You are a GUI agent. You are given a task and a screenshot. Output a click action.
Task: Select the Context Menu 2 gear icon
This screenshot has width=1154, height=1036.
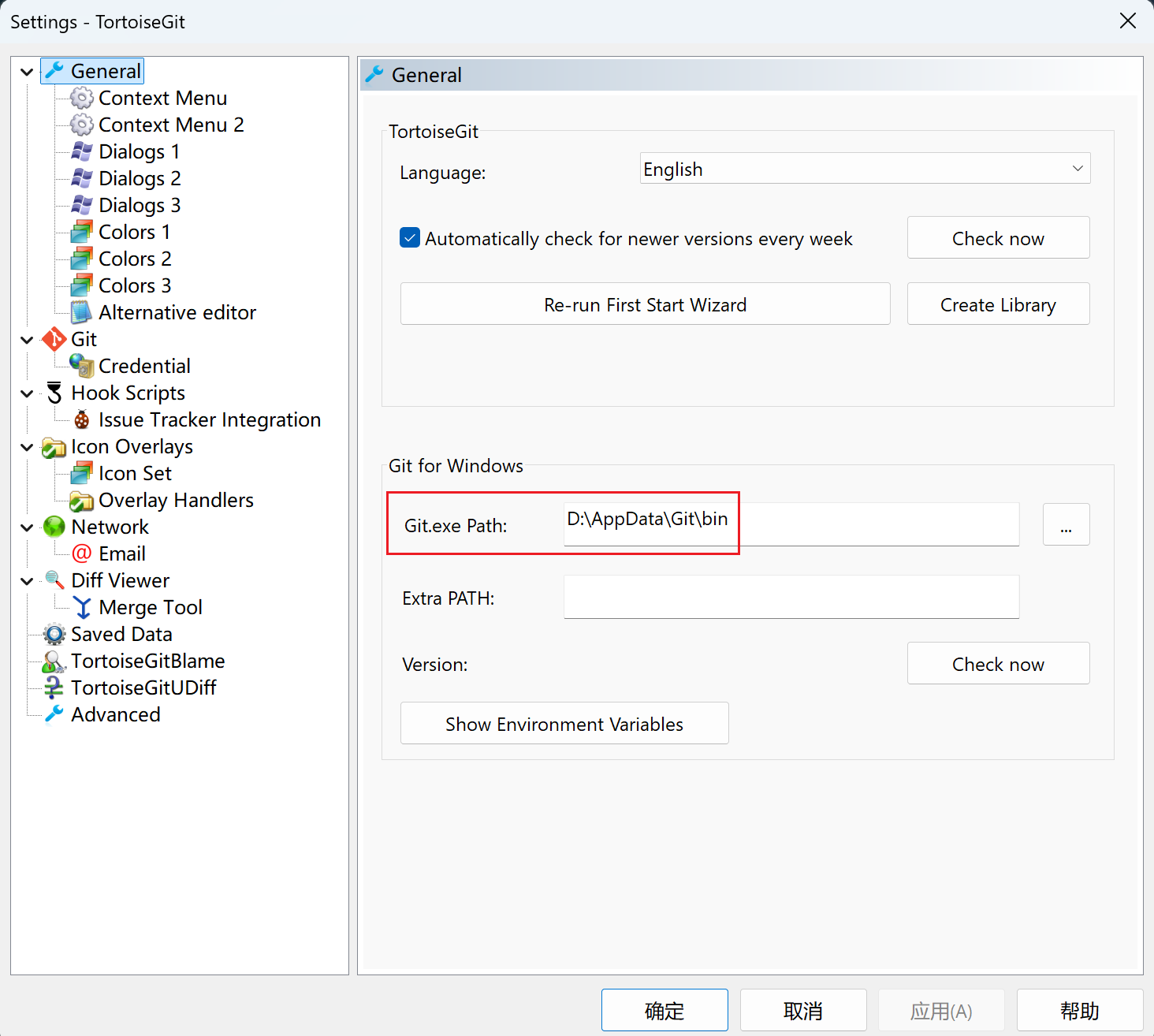(x=82, y=125)
